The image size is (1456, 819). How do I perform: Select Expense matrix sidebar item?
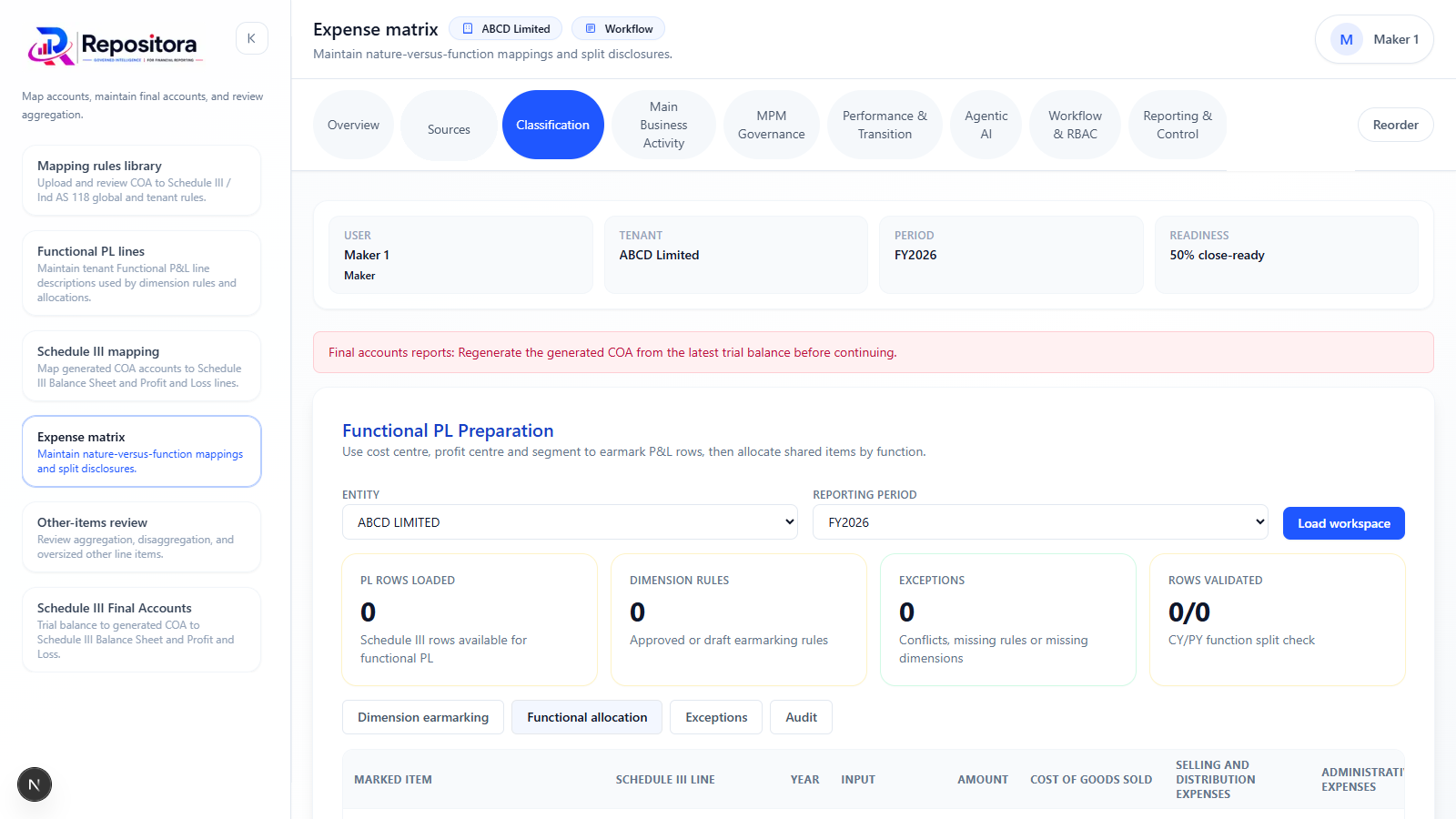coord(141,451)
